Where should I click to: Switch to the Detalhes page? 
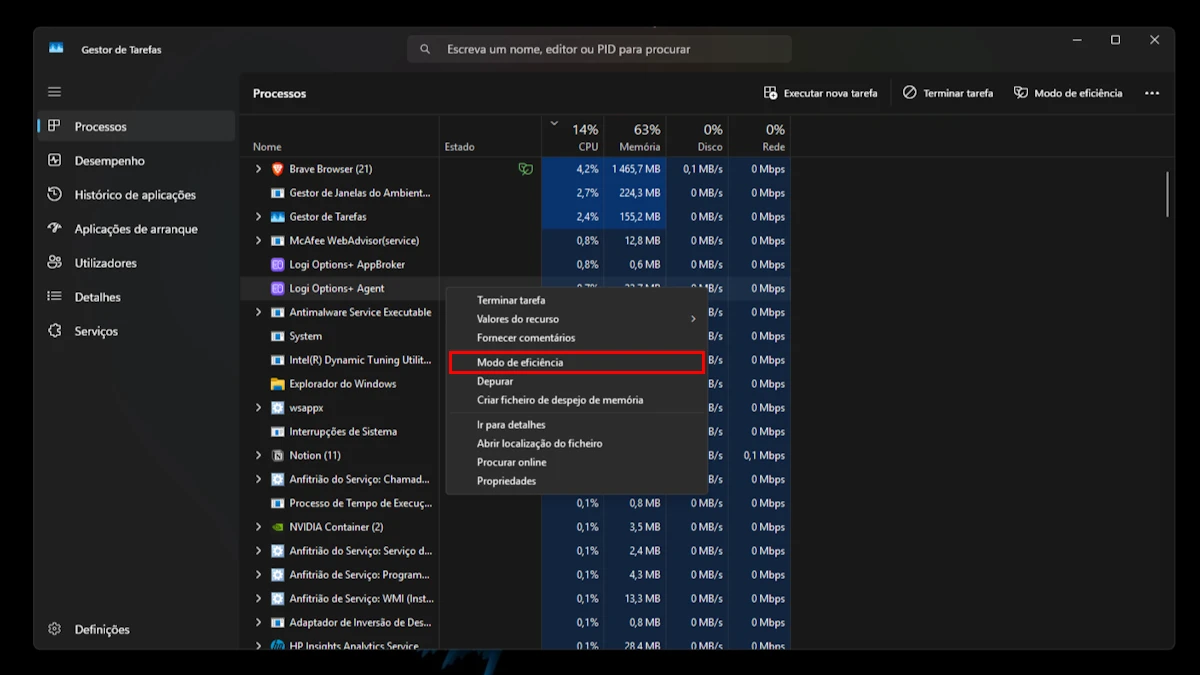[x=97, y=297]
